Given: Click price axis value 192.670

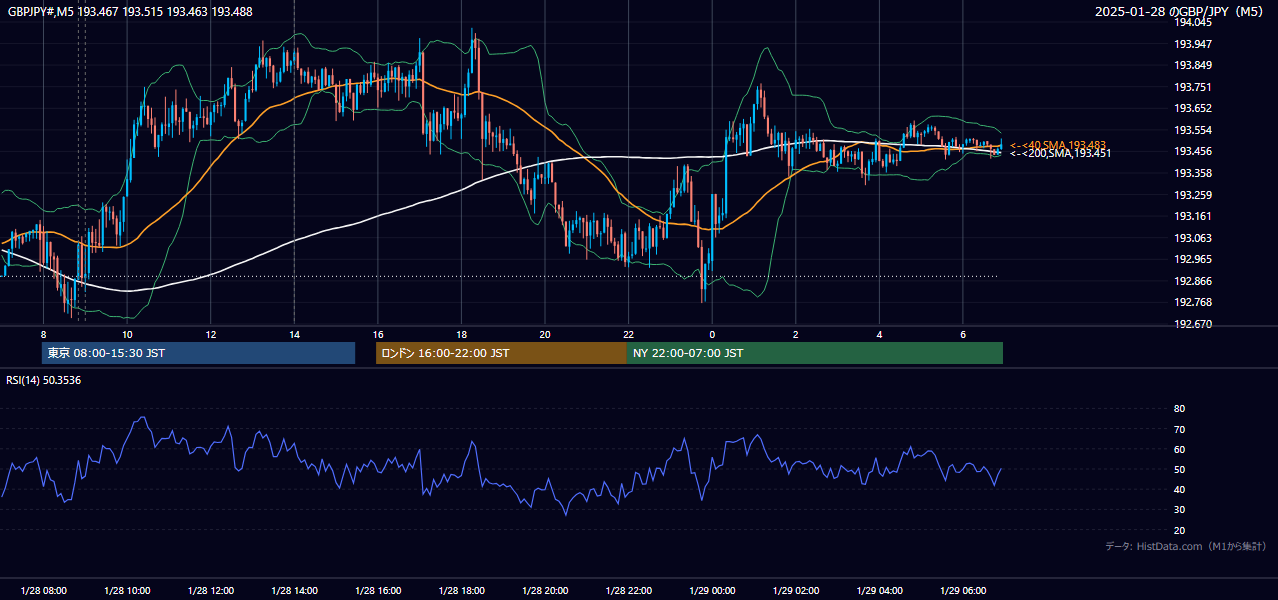Looking at the screenshot, I should click(1192, 324).
